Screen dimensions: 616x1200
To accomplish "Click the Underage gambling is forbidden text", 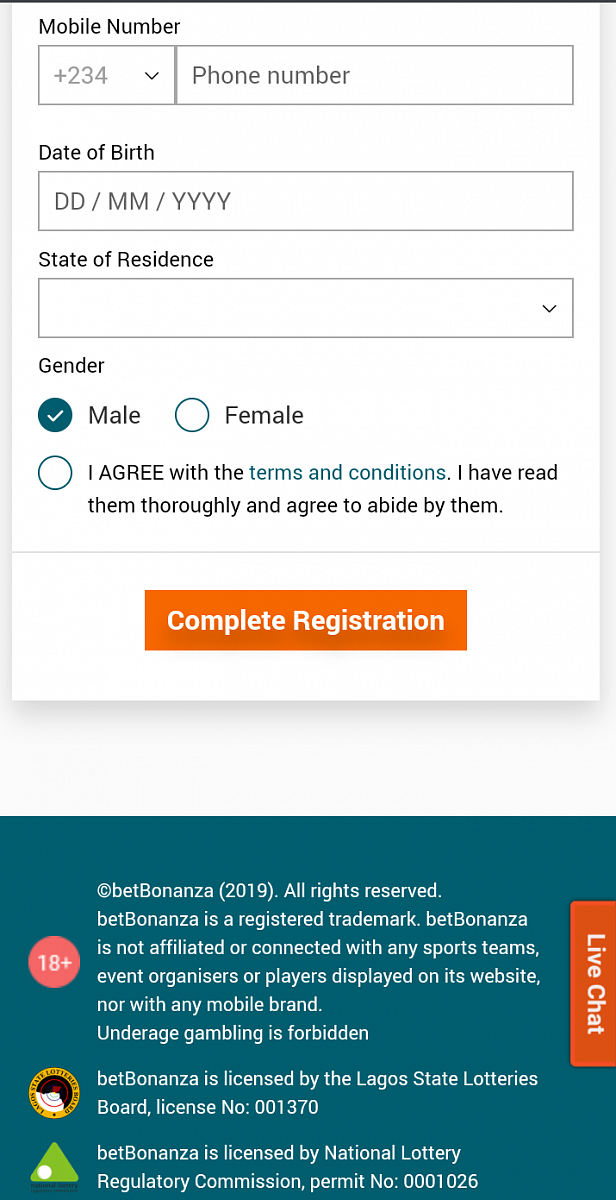I will tap(232, 1033).
